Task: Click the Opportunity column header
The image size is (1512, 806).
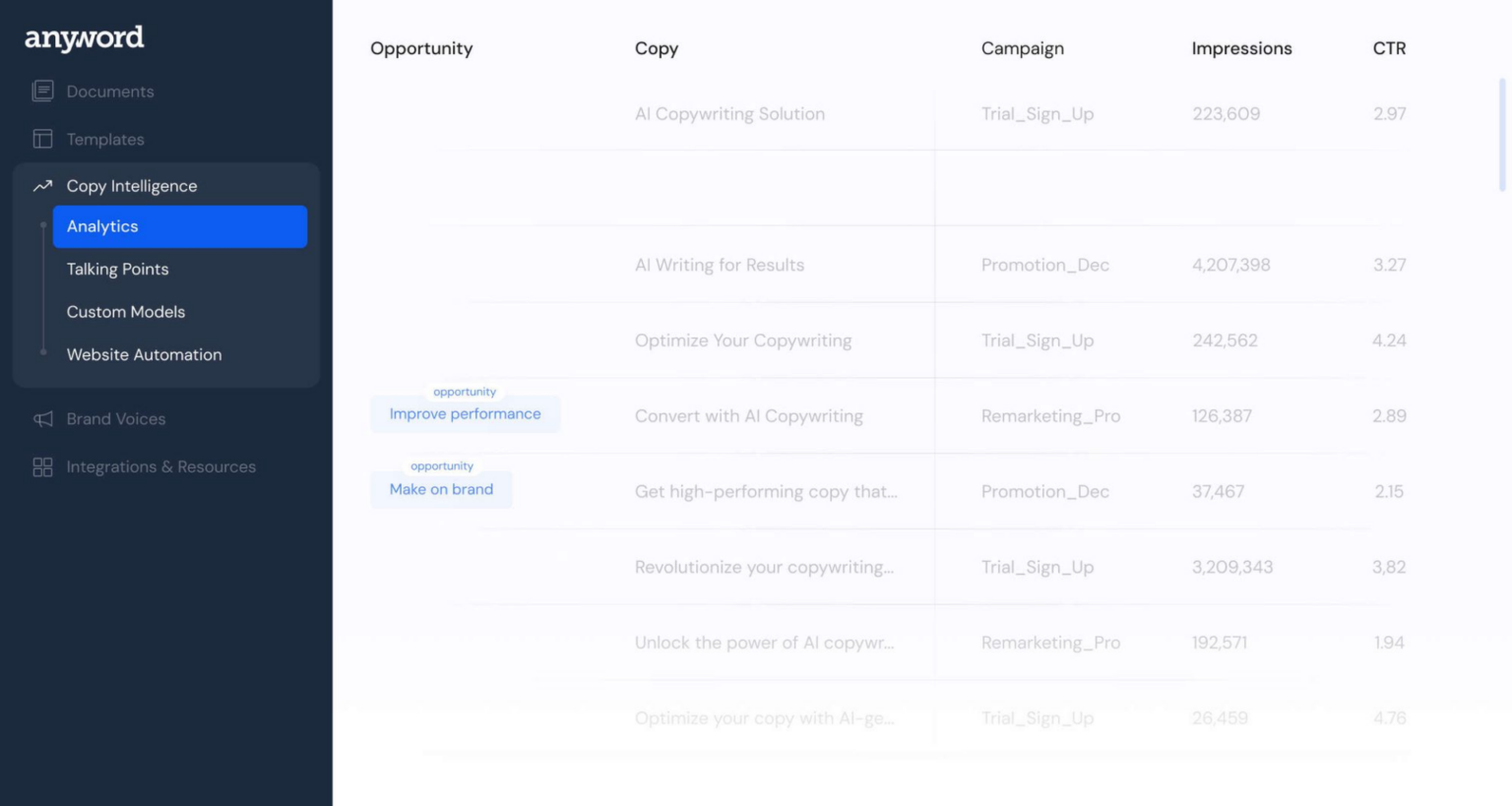Action: tap(421, 48)
